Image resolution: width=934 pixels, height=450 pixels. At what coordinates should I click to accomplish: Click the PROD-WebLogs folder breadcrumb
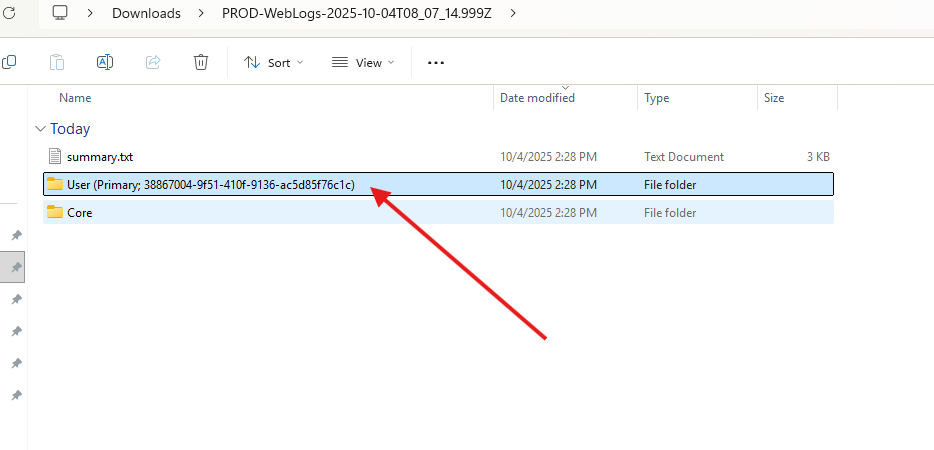click(x=358, y=13)
